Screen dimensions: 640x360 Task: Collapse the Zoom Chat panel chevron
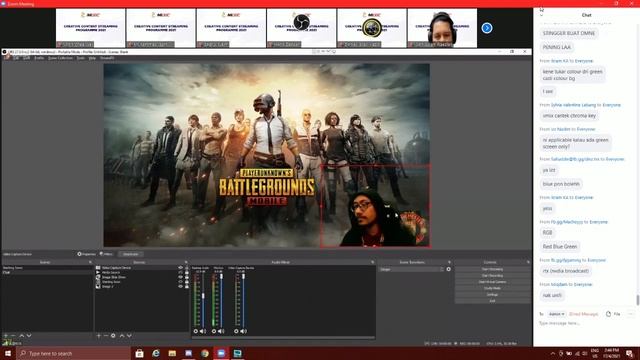point(542,15)
